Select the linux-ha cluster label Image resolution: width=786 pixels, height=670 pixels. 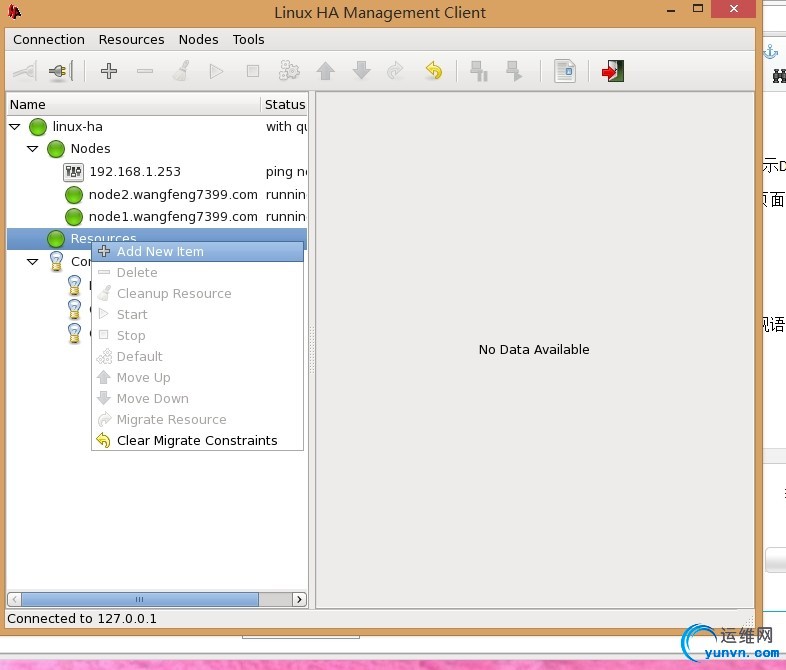coord(77,126)
